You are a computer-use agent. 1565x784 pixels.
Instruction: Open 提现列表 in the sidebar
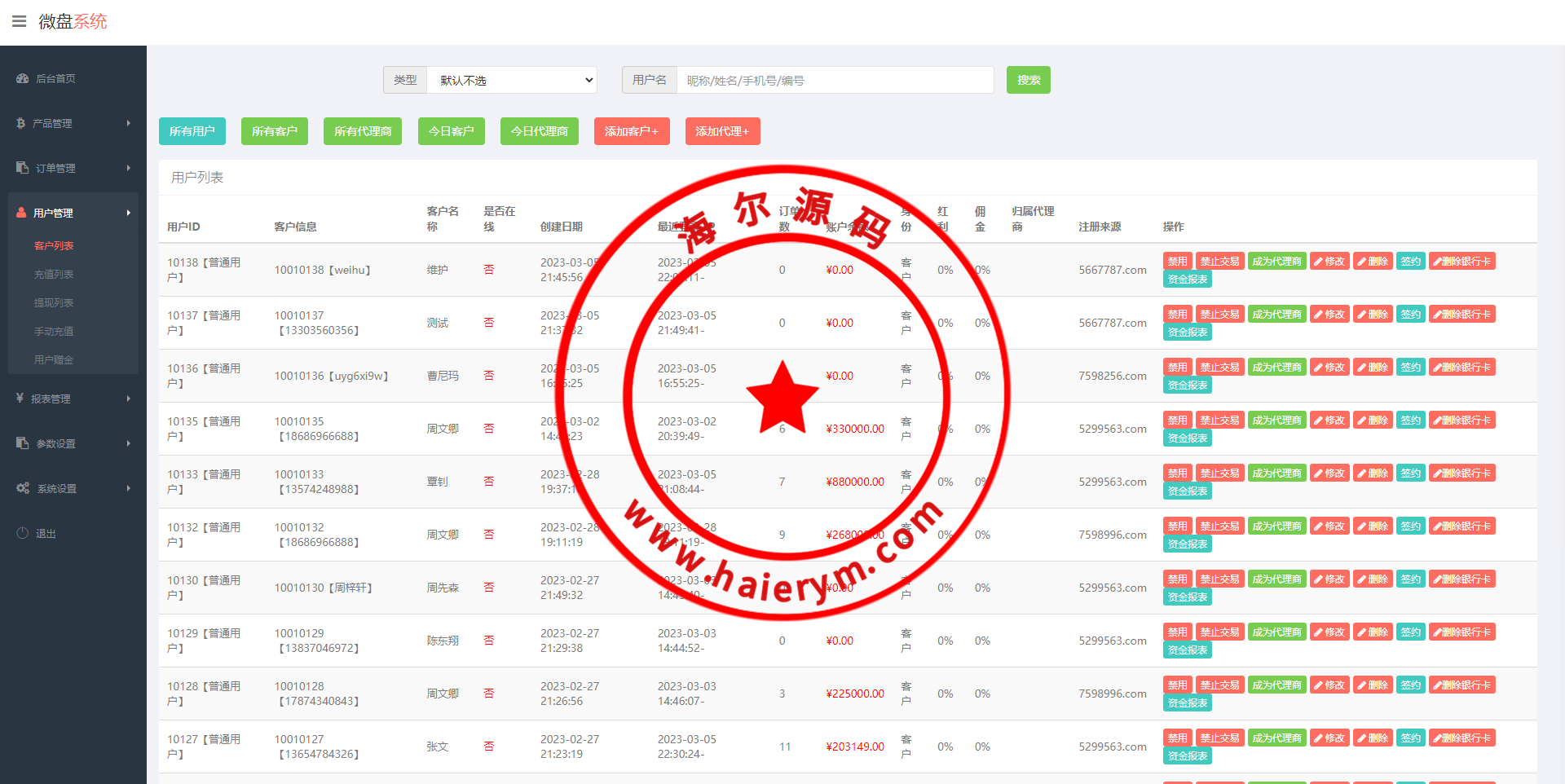click(x=54, y=303)
